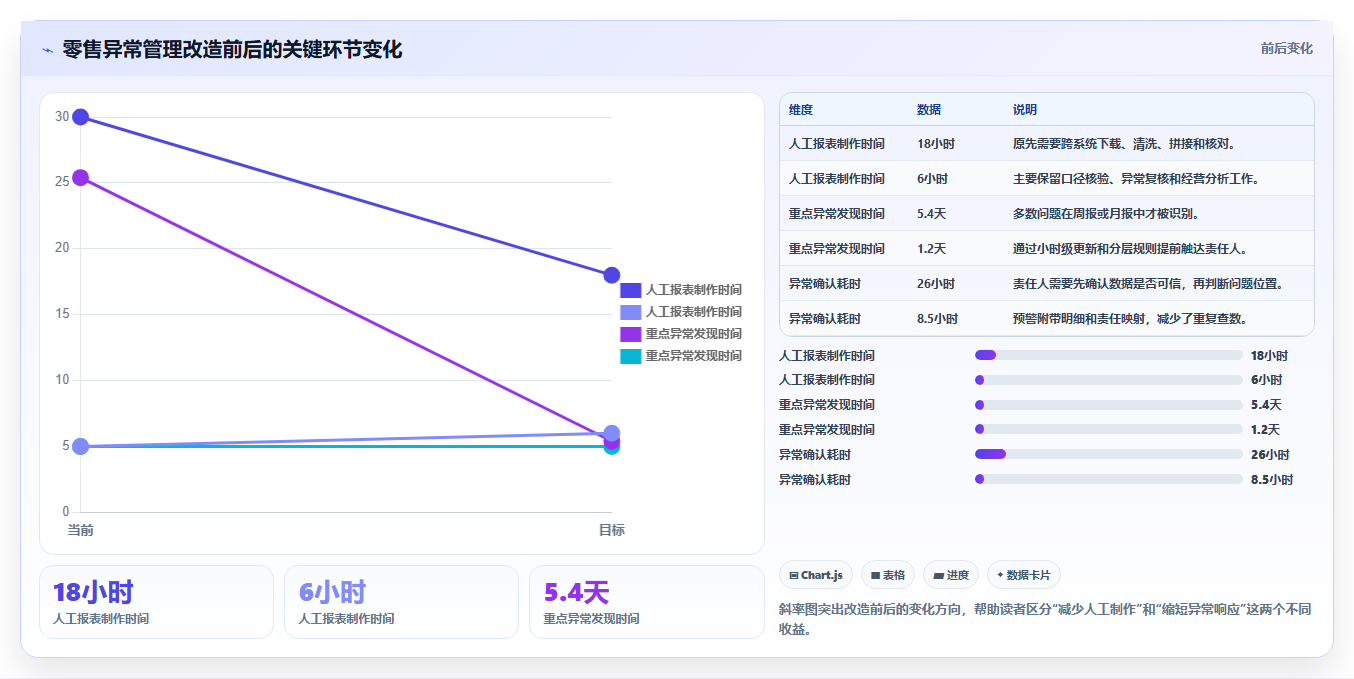This screenshot has height=679, width=1354.
Task: Click the y-axis tick label 30
Action: tap(62, 117)
